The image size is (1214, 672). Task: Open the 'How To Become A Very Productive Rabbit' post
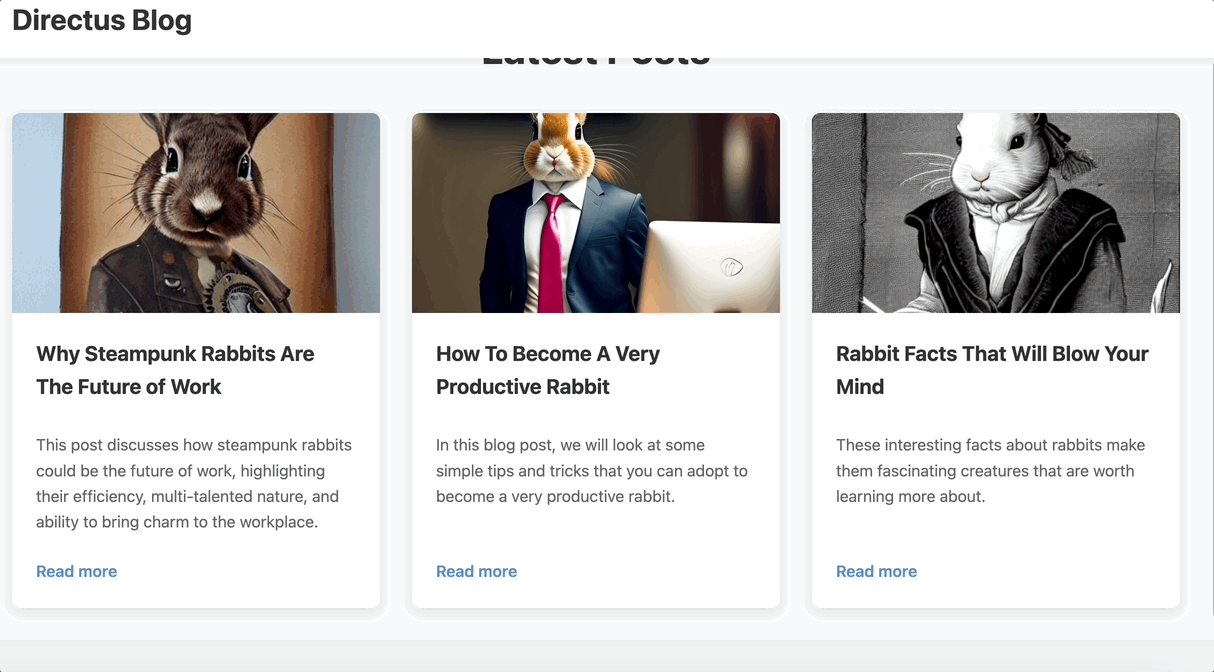point(547,370)
